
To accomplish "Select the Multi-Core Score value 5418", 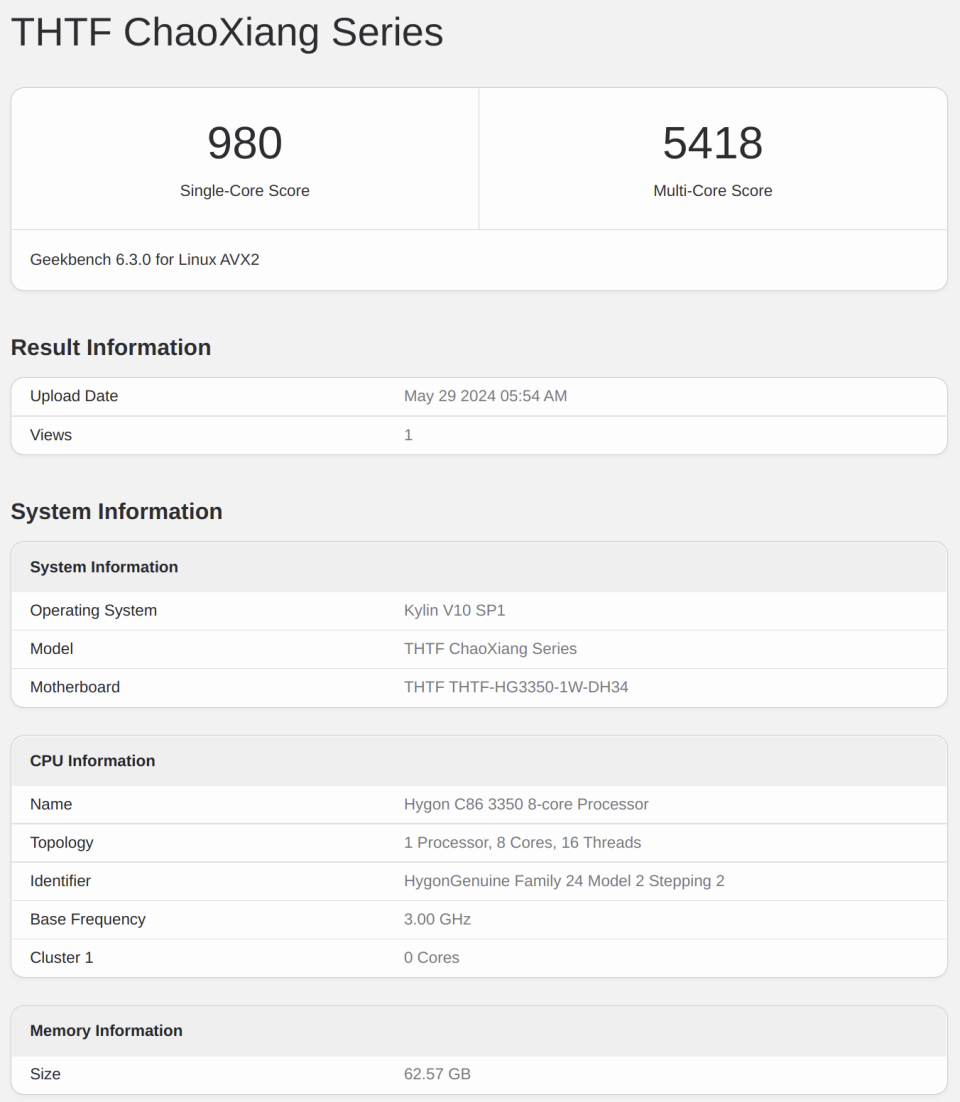I will coord(712,142).
